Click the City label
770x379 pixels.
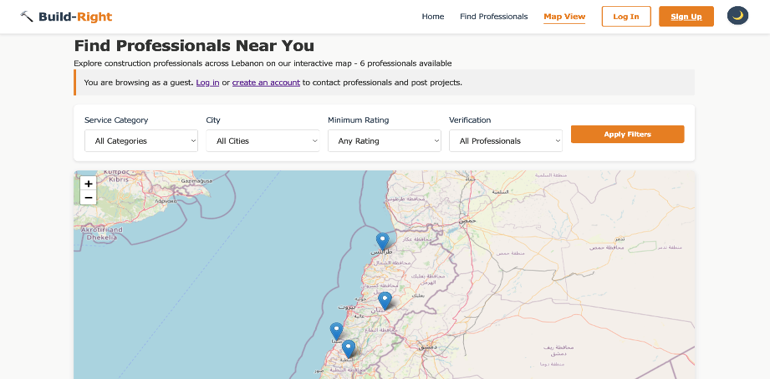pos(213,120)
